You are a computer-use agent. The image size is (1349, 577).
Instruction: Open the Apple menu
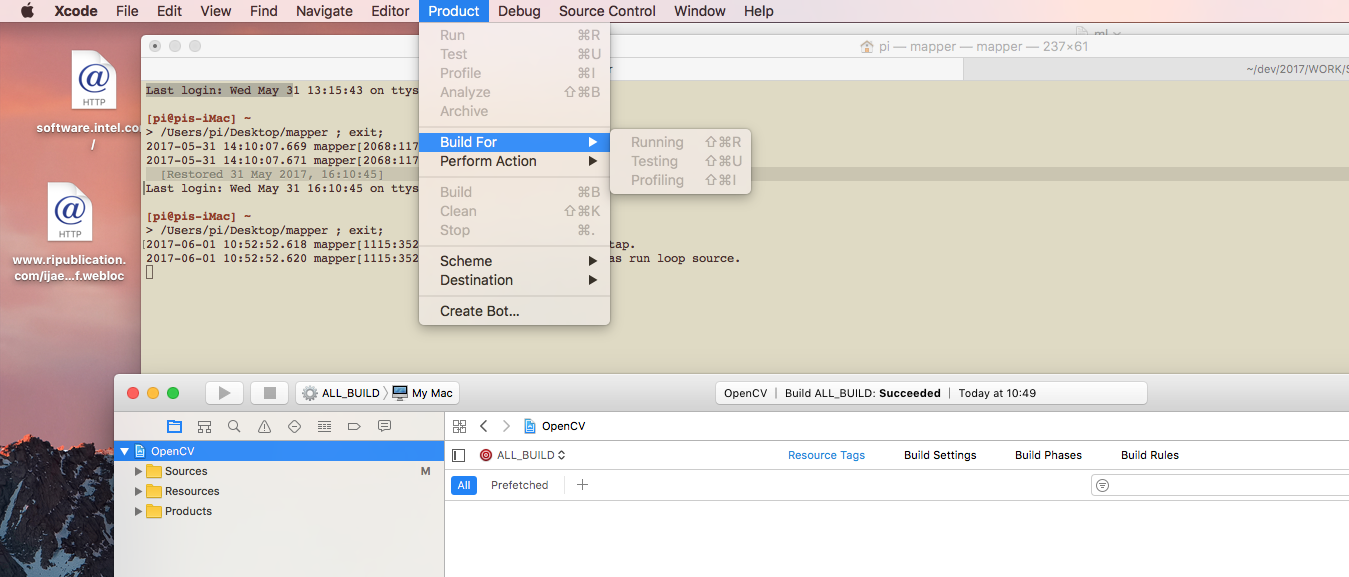(27, 11)
